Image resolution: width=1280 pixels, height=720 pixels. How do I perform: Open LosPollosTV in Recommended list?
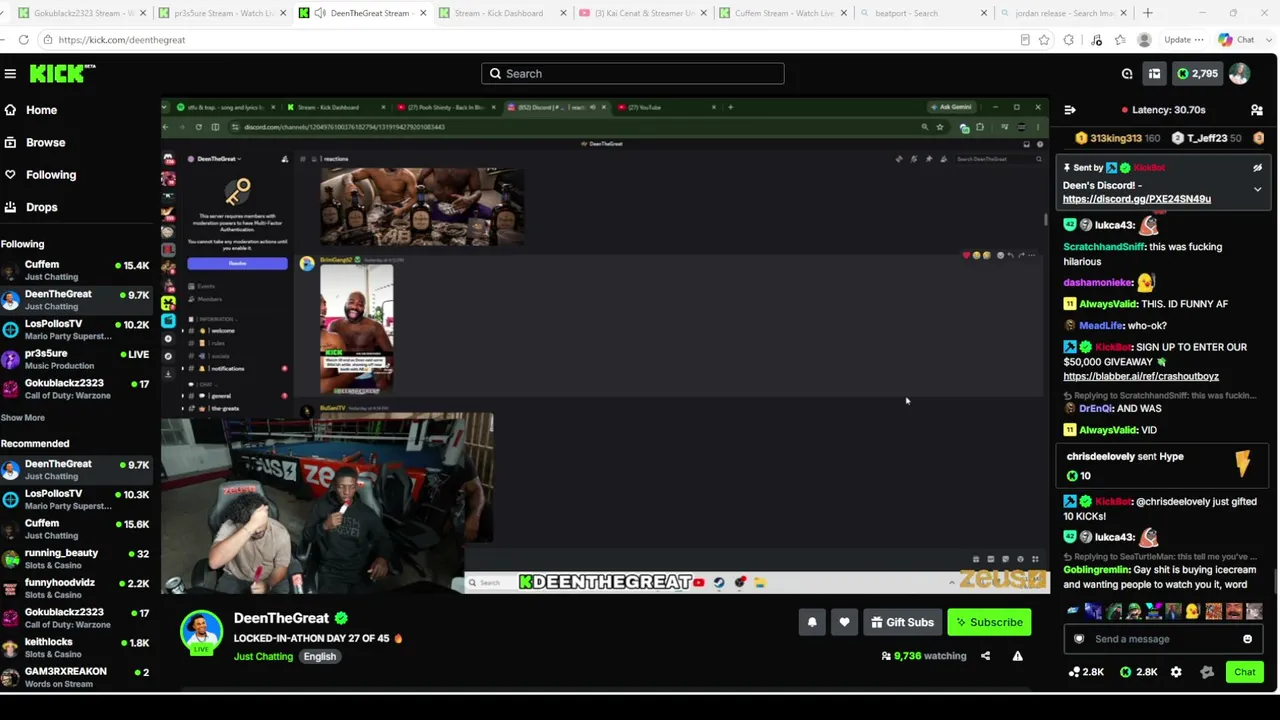pyautogui.click(x=77, y=499)
